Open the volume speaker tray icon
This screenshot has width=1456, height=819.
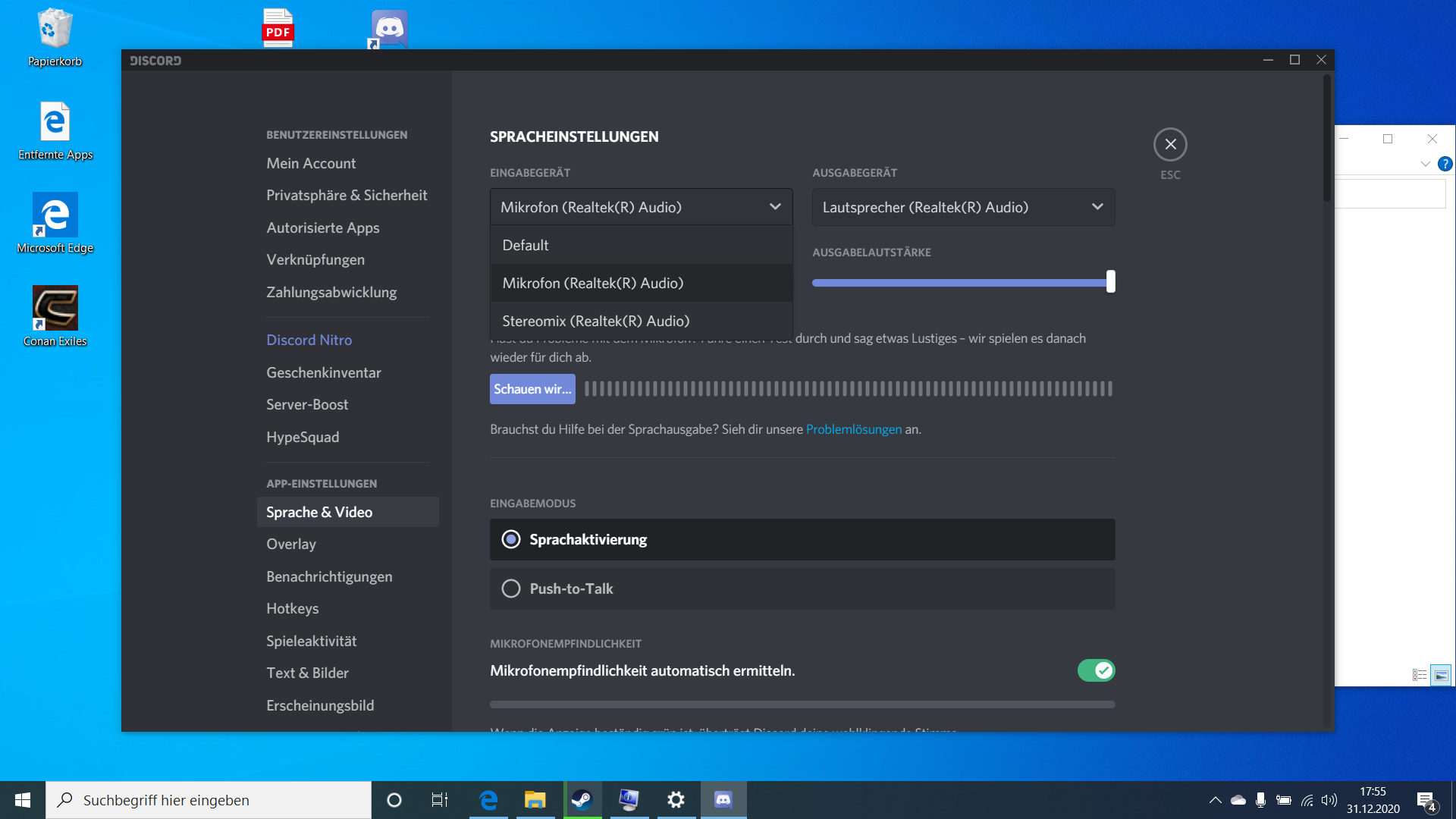point(1329,800)
